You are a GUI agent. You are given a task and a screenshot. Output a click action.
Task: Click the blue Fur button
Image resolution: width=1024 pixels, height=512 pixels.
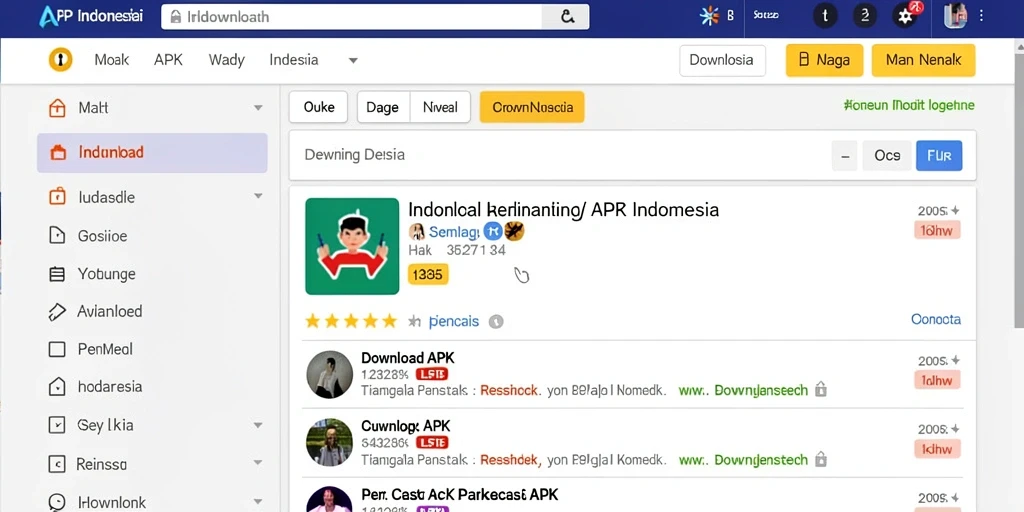[x=939, y=156]
